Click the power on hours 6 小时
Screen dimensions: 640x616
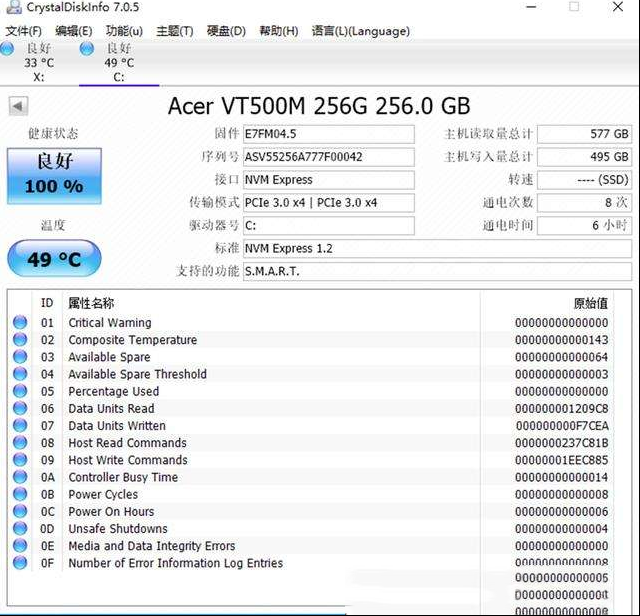(x=584, y=225)
